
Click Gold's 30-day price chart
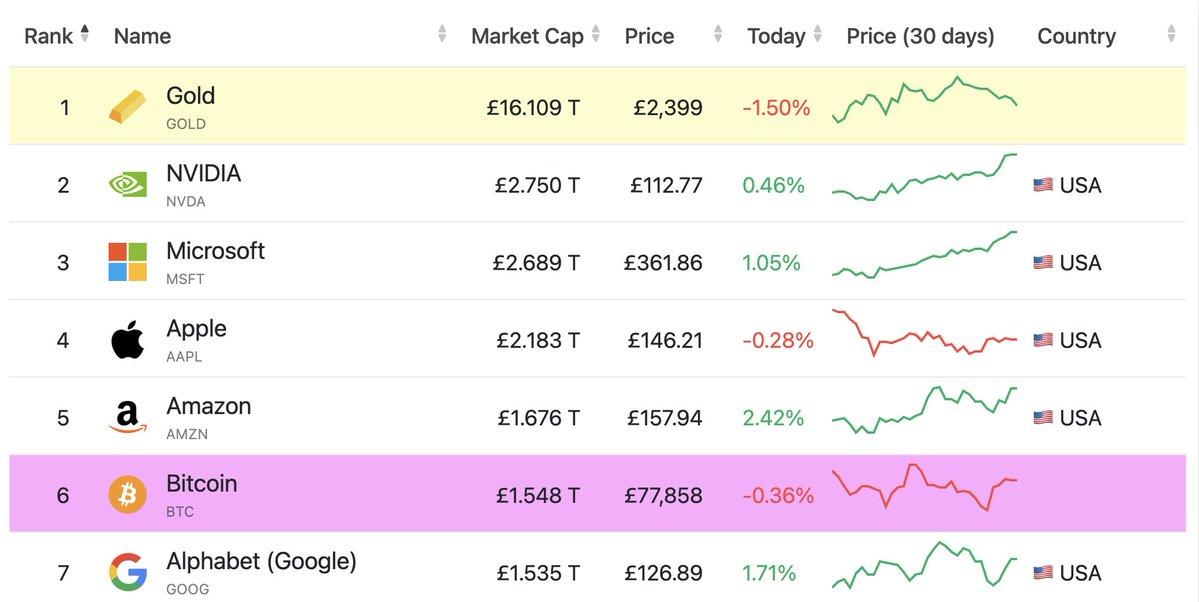924,100
